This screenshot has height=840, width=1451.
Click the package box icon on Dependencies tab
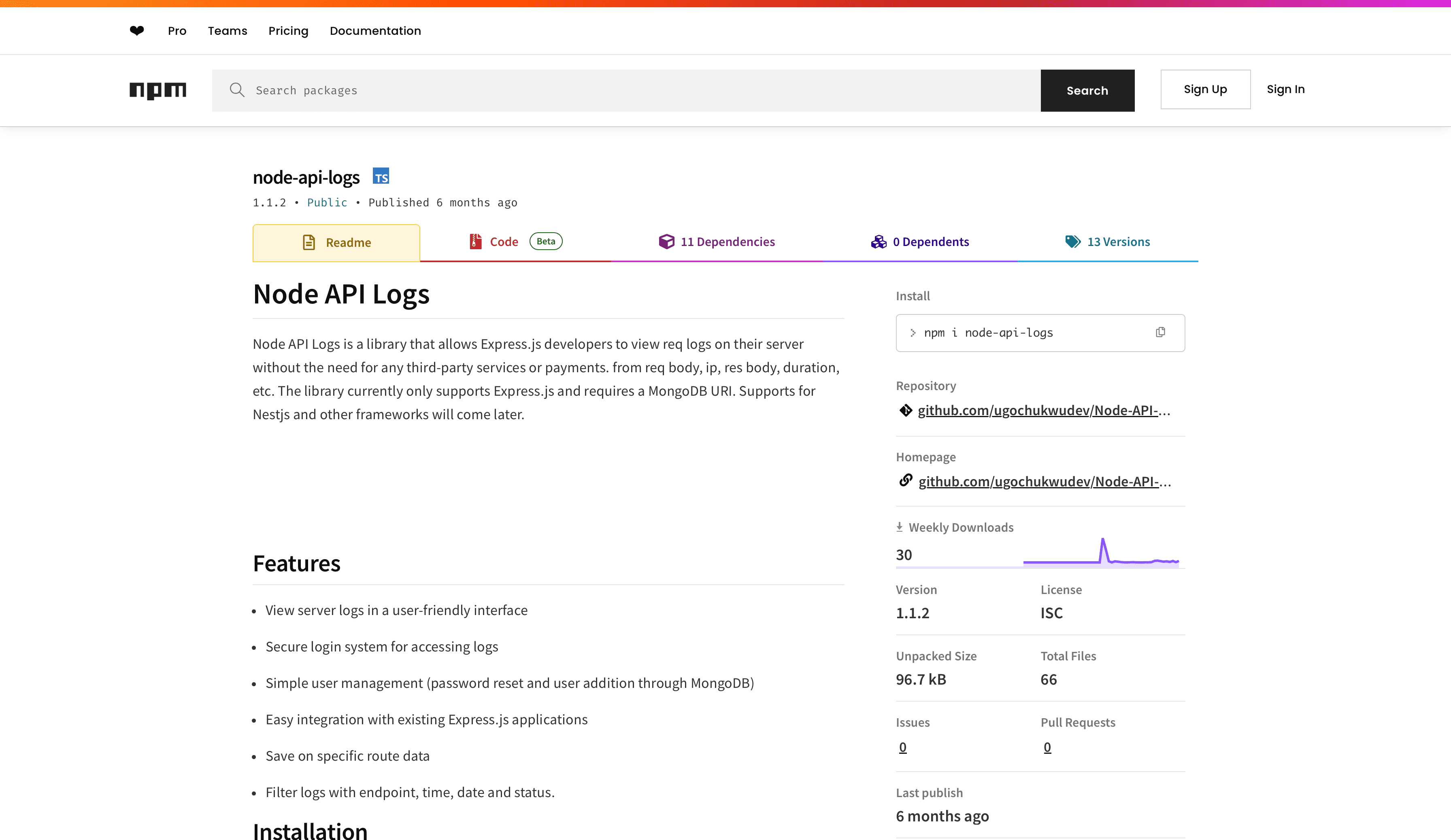666,242
